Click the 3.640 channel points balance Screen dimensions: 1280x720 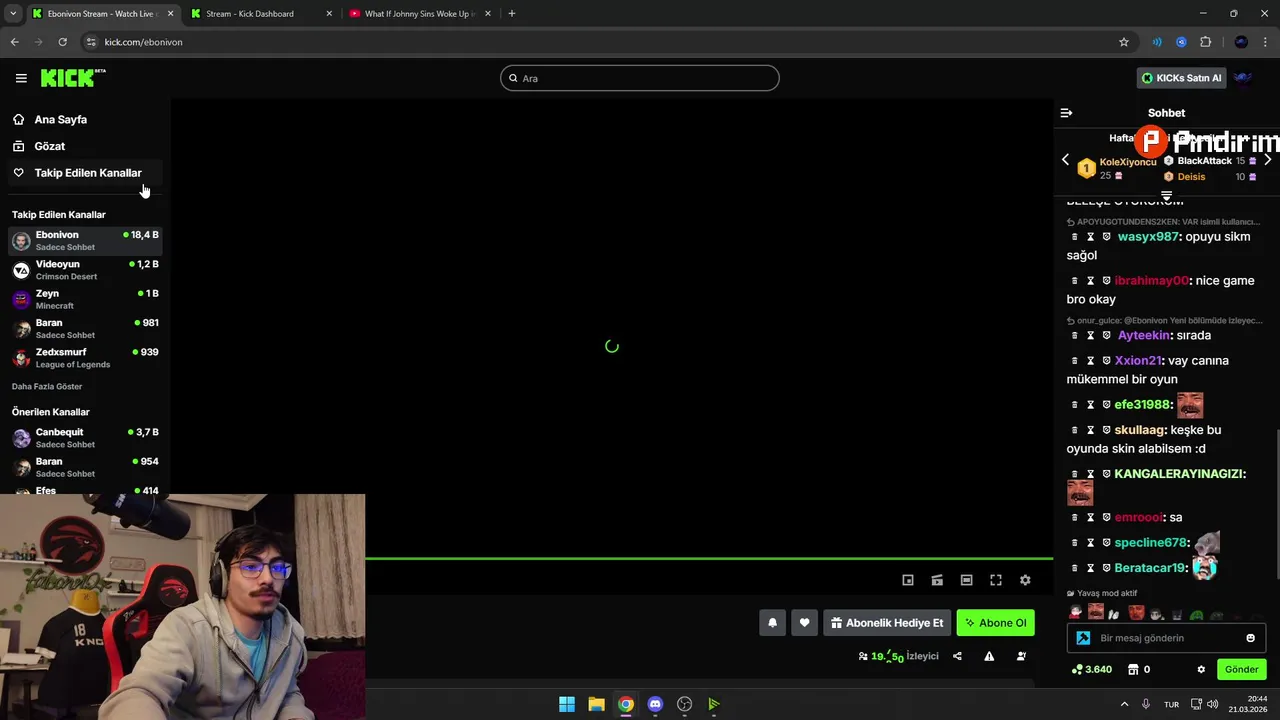click(x=1092, y=669)
